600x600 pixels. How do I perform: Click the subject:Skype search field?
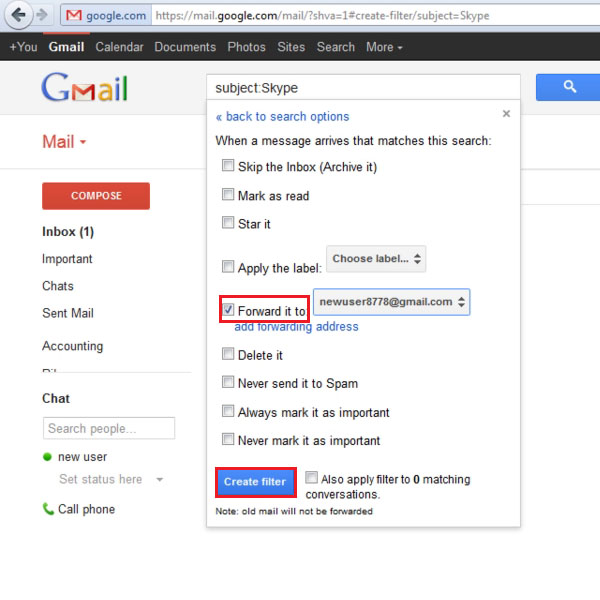(363, 88)
